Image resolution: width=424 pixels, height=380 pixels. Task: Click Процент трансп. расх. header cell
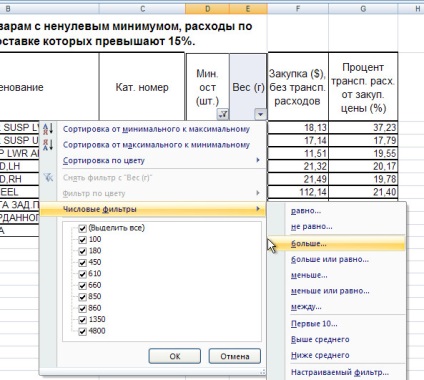point(363,87)
